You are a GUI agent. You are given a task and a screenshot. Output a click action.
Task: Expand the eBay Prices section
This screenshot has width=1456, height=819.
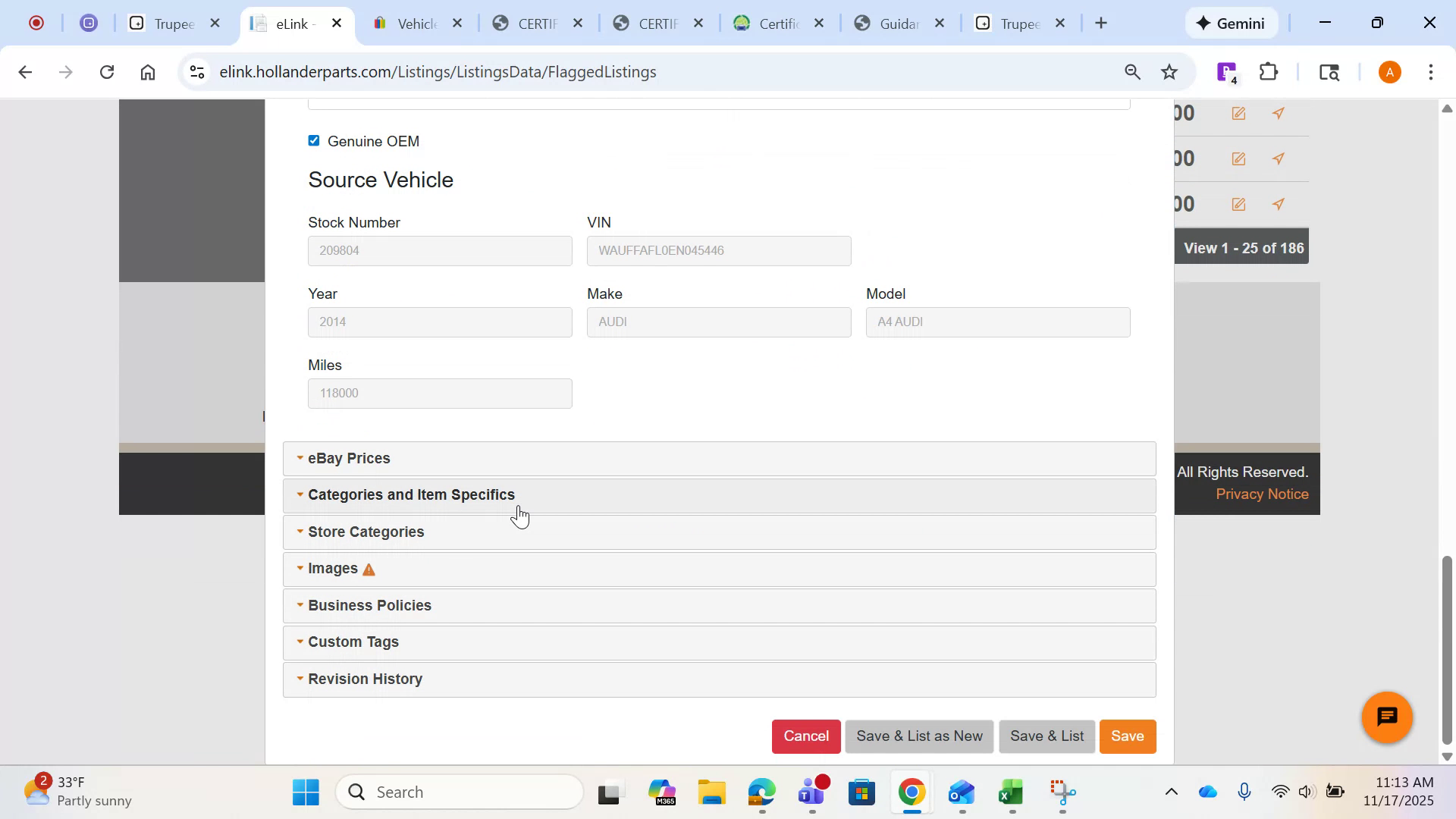pyautogui.click(x=349, y=458)
